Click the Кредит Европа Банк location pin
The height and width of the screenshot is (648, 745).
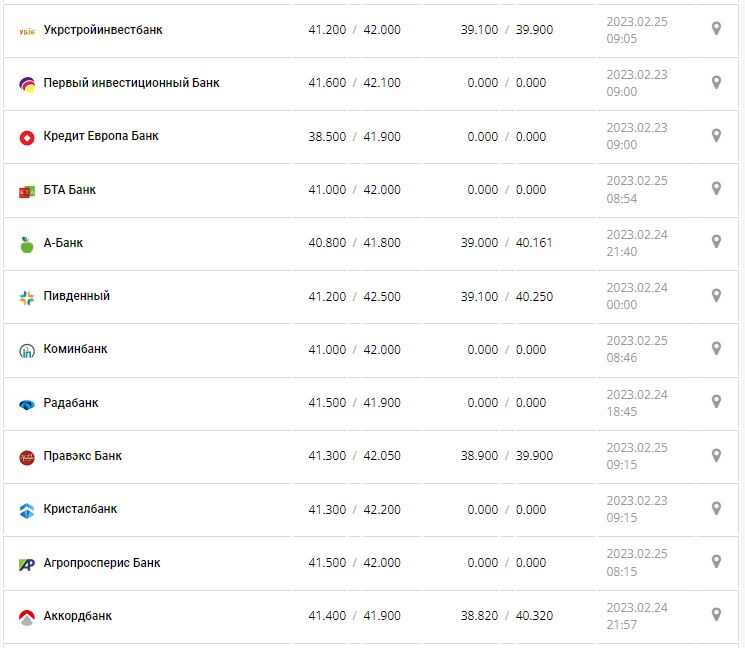tap(716, 135)
